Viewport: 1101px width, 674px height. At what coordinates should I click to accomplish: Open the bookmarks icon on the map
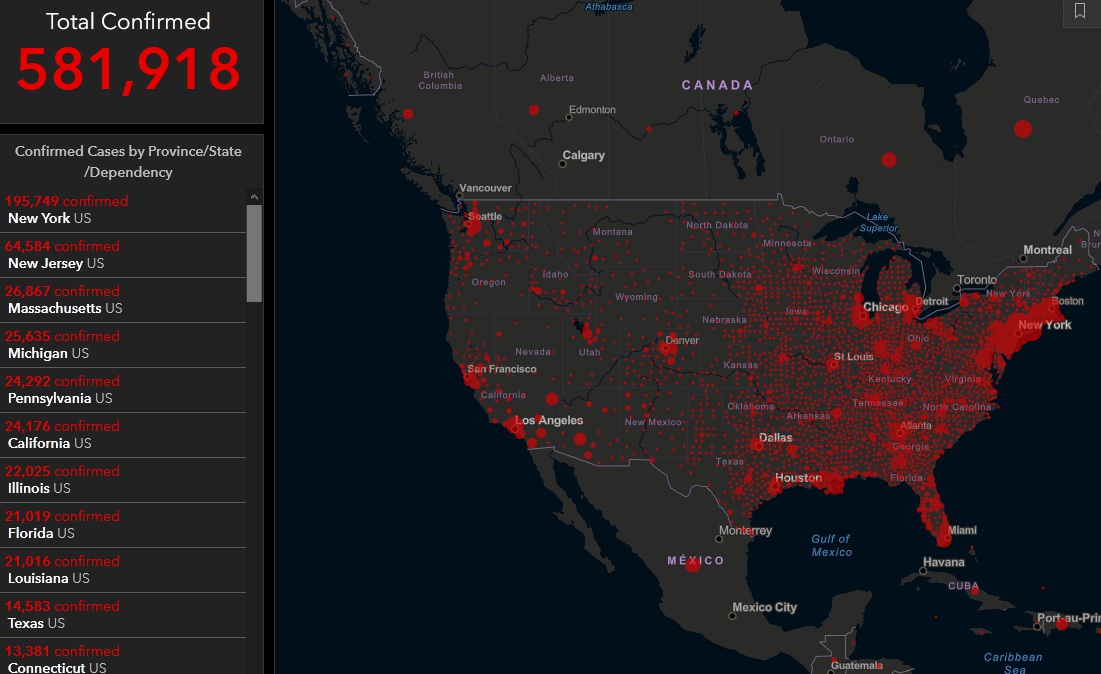coord(1079,11)
